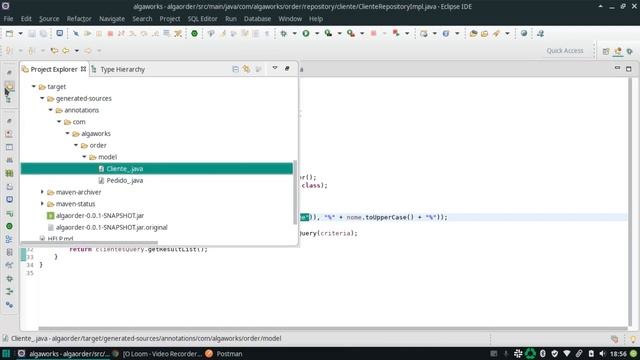Expand the maven-status folder
The width and height of the screenshot is (640, 360).
click(42, 204)
